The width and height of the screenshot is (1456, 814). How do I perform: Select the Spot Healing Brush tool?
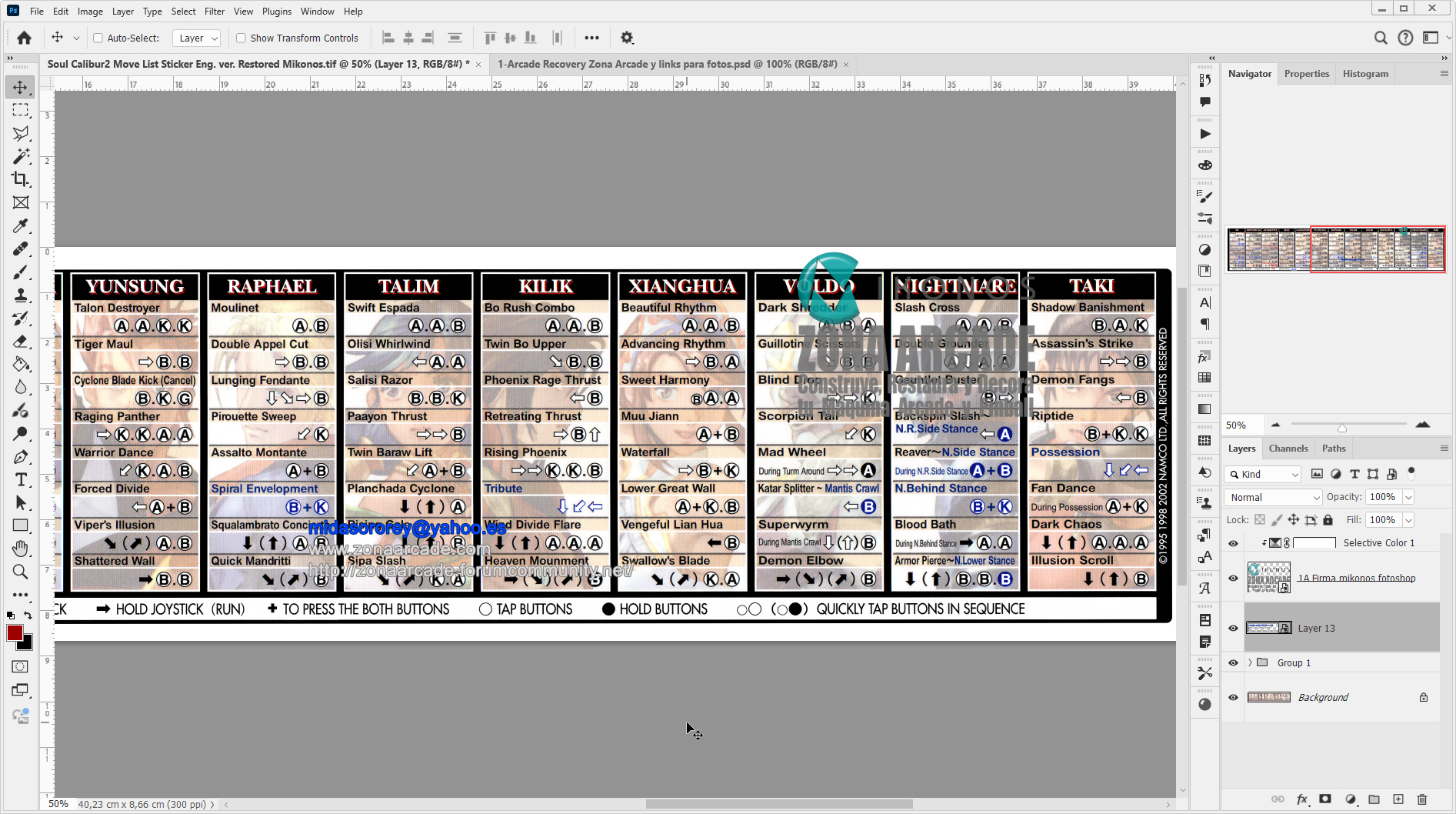pos(21,249)
